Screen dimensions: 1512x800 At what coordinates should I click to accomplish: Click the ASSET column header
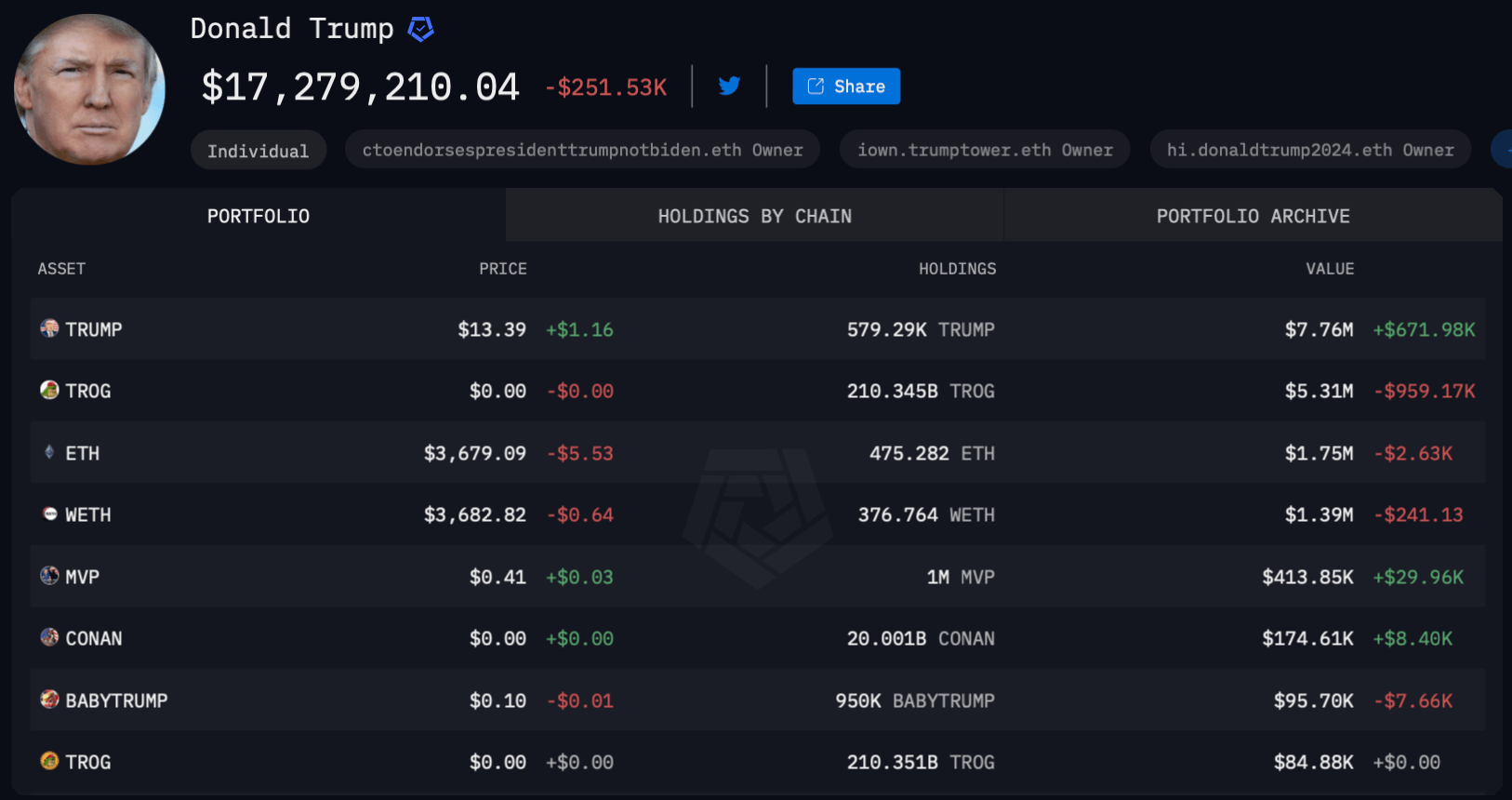pos(61,269)
